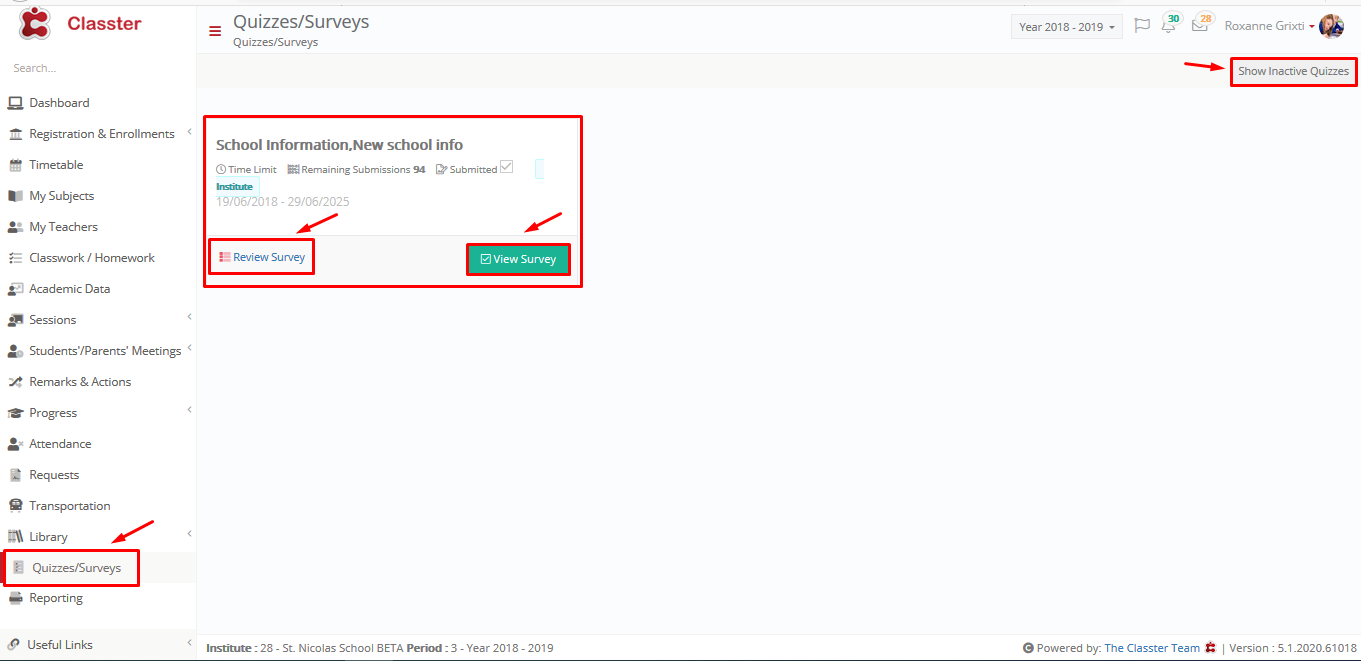Click the Sessions icon
Screen dimensions: 1361x661
tap(15, 320)
